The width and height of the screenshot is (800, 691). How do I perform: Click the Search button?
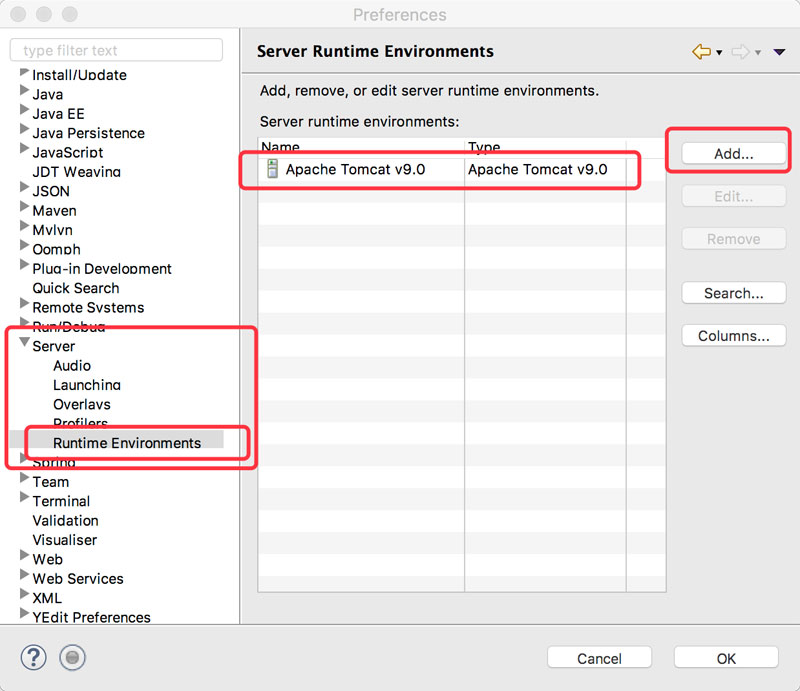tap(733, 292)
